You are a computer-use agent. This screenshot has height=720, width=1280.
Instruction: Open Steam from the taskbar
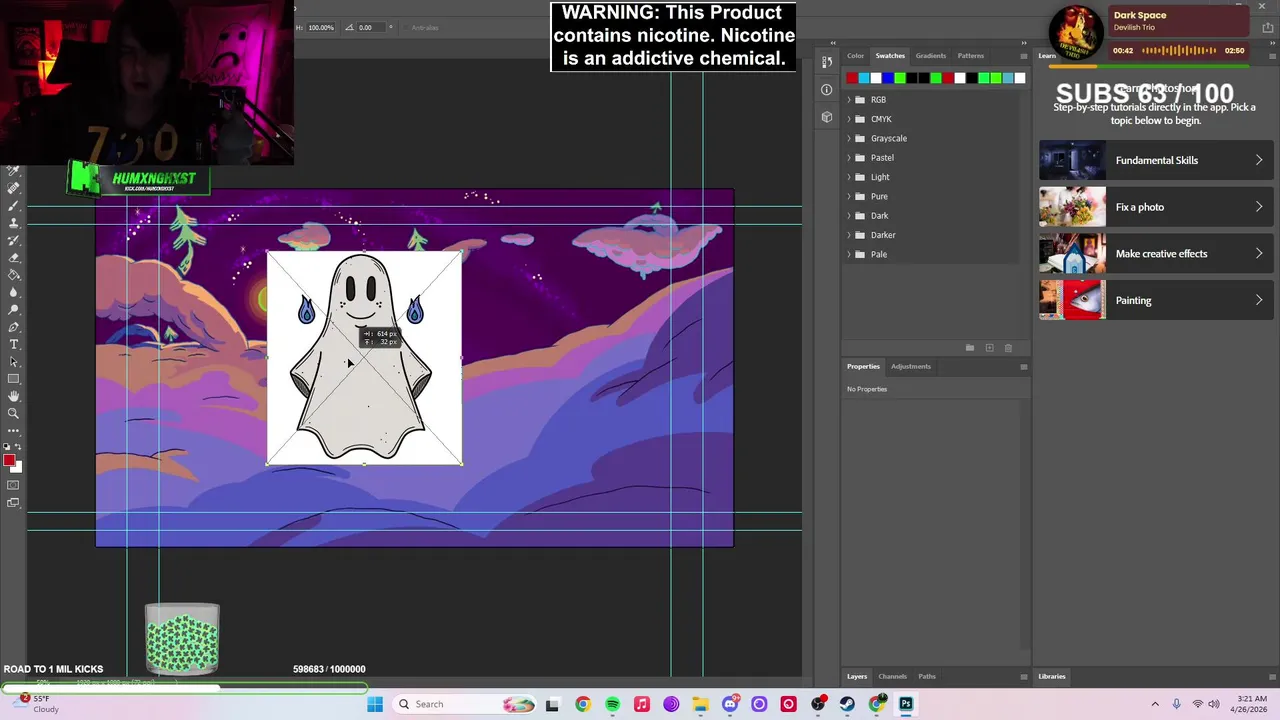coord(847,704)
